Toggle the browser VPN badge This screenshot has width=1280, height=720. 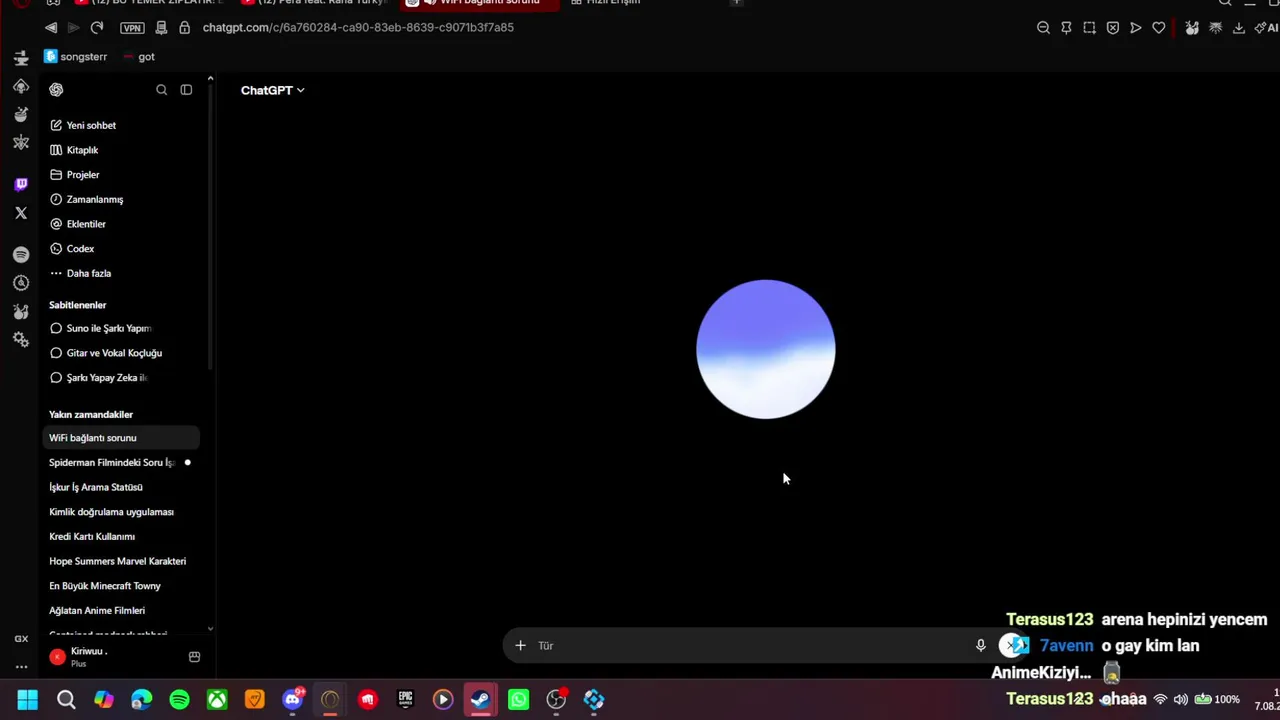tap(132, 28)
